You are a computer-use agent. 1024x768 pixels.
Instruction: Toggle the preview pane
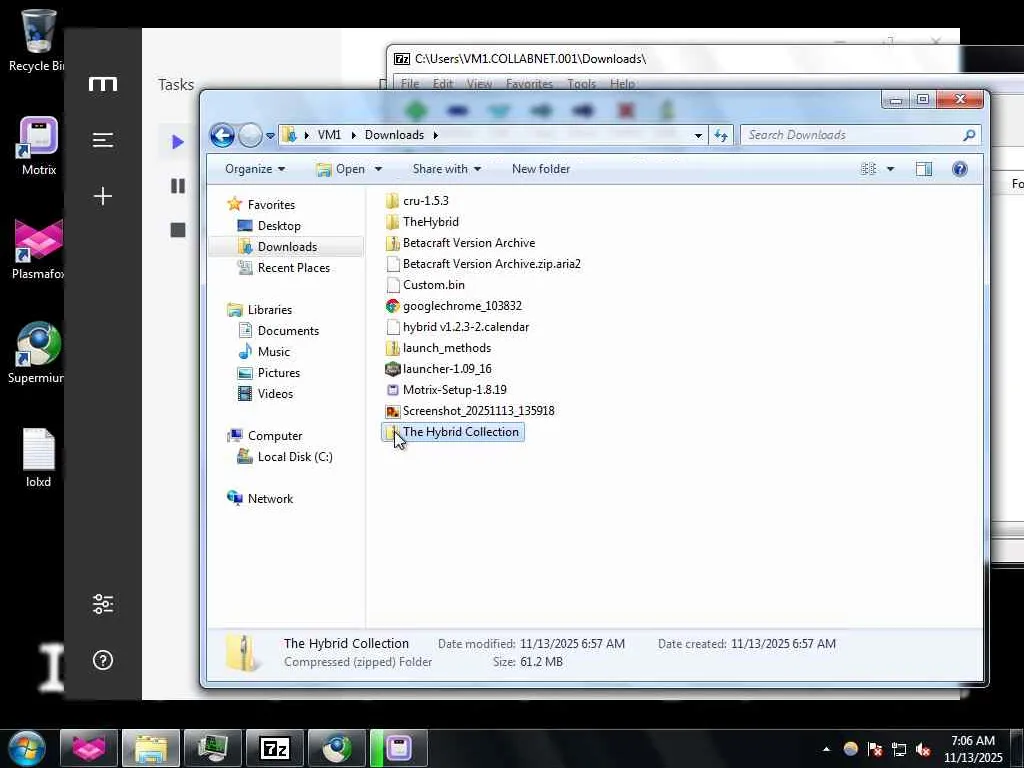point(923,169)
